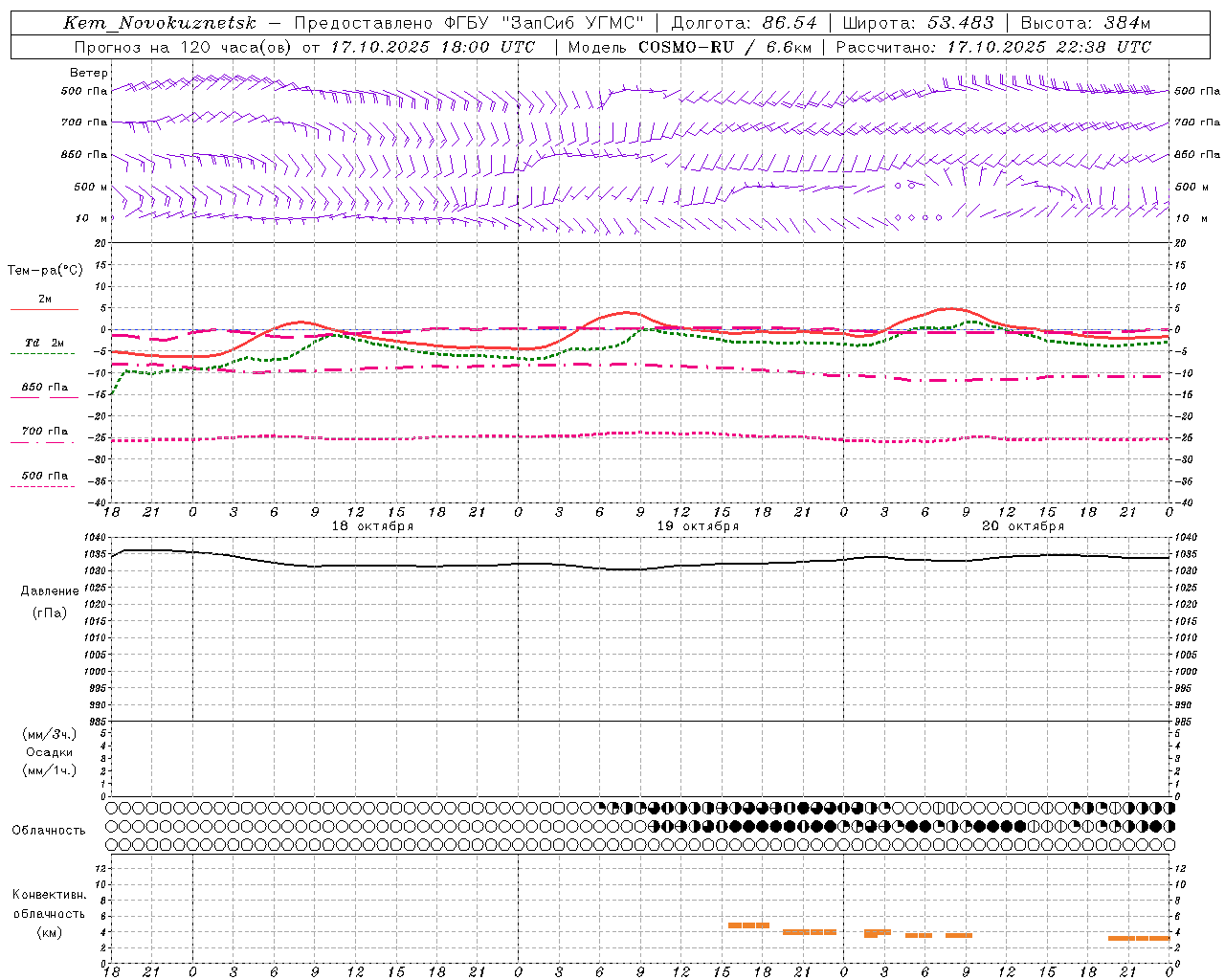Click the last orange convective bar on 20 октября
Image resolution: width=1225 pixels, height=980 pixels.
click(1139, 938)
